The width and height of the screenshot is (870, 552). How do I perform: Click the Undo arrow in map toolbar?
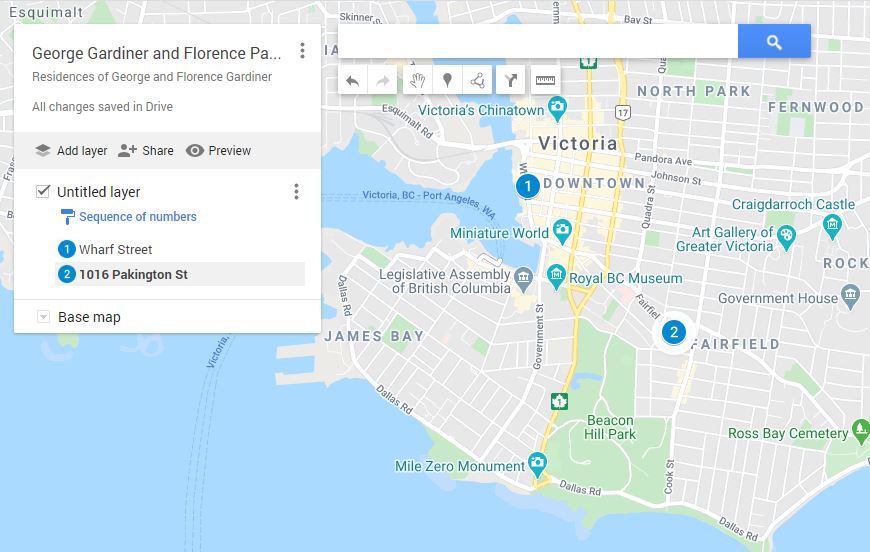click(x=352, y=81)
